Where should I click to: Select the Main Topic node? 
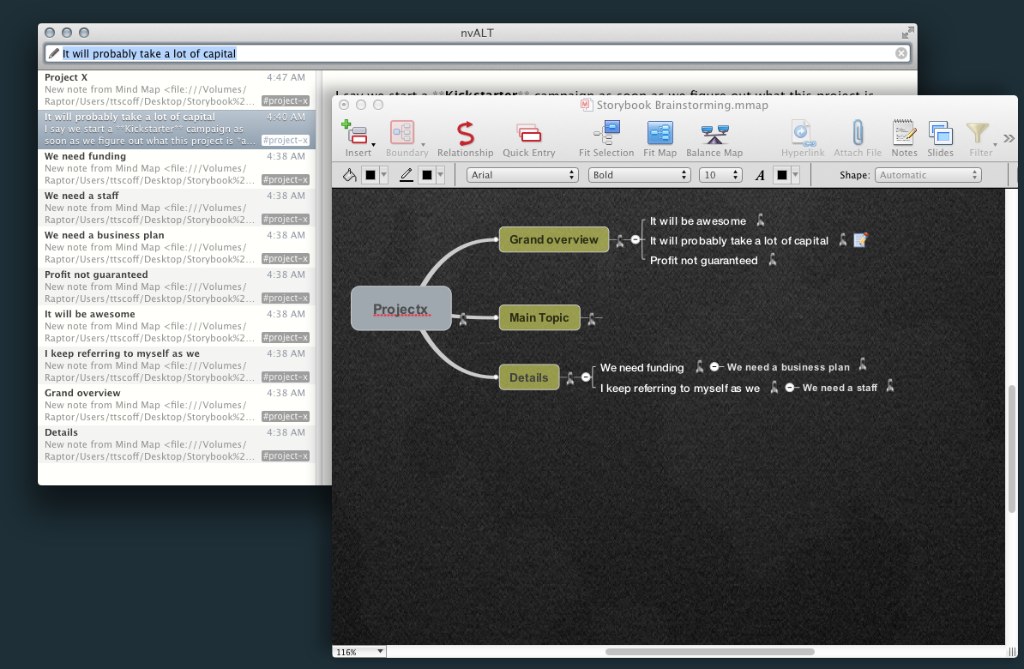click(x=539, y=318)
